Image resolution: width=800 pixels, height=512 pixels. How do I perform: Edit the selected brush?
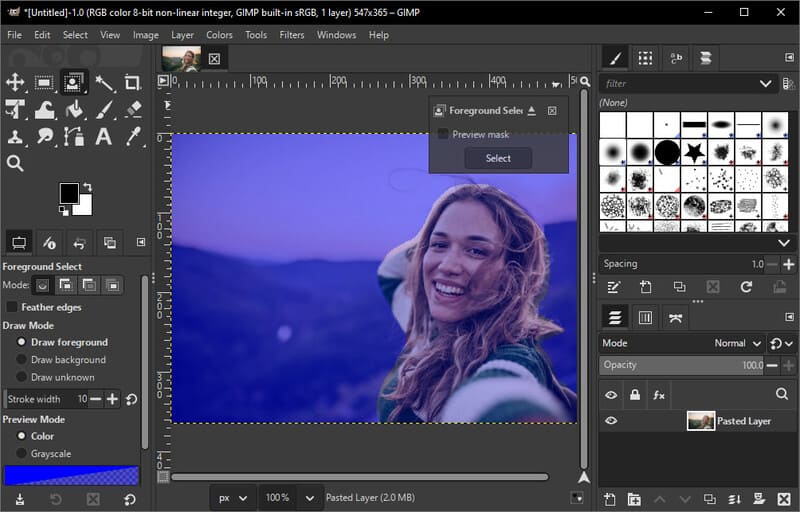pyautogui.click(x=613, y=287)
